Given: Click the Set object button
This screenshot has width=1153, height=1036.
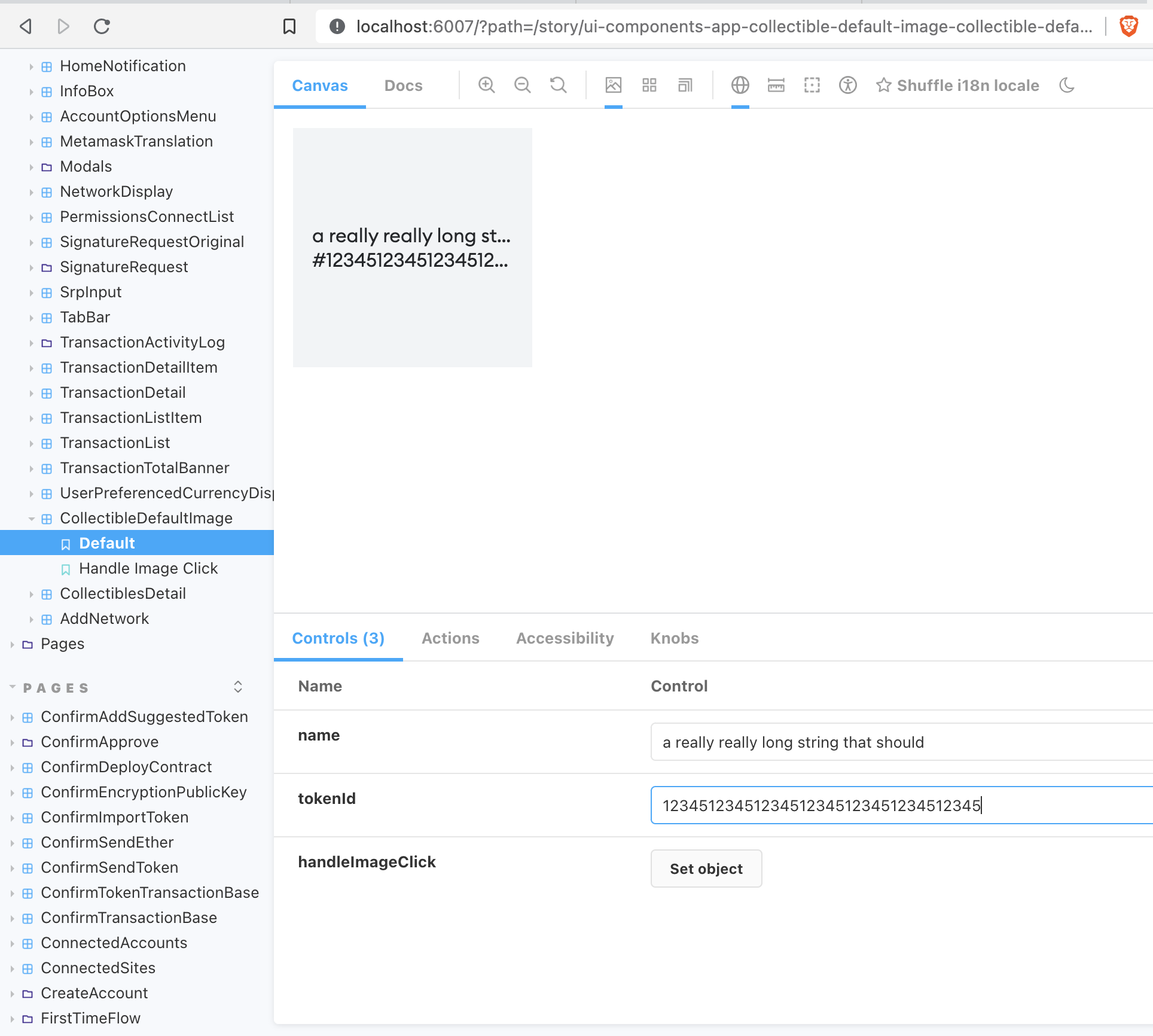Looking at the screenshot, I should tap(706, 869).
